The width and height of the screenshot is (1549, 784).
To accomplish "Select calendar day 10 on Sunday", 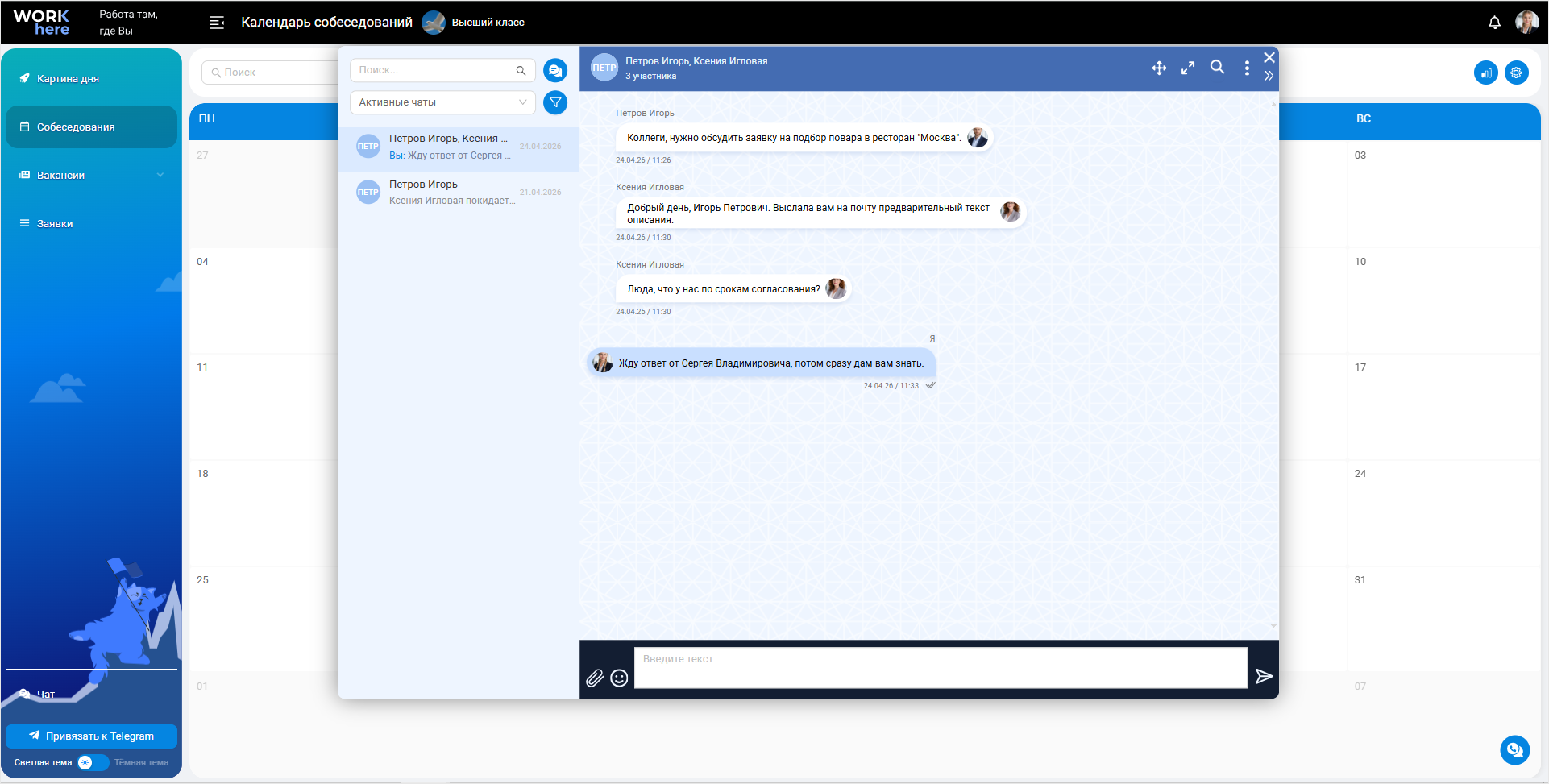I will 1360,262.
